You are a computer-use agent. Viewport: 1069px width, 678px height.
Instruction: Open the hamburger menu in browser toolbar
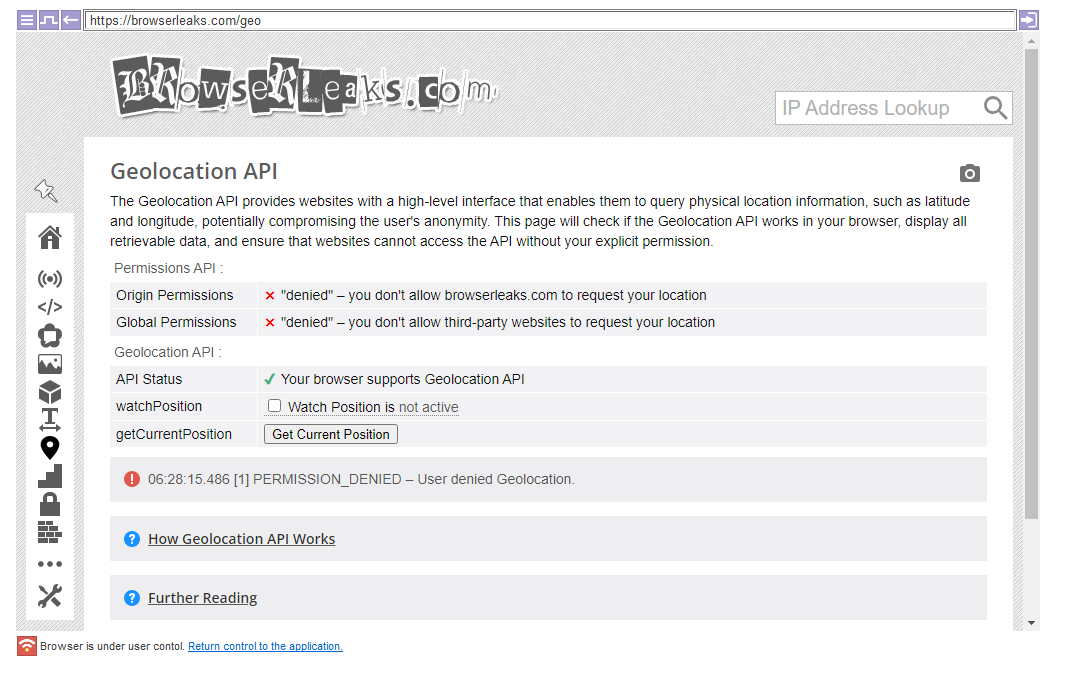click(27, 20)
